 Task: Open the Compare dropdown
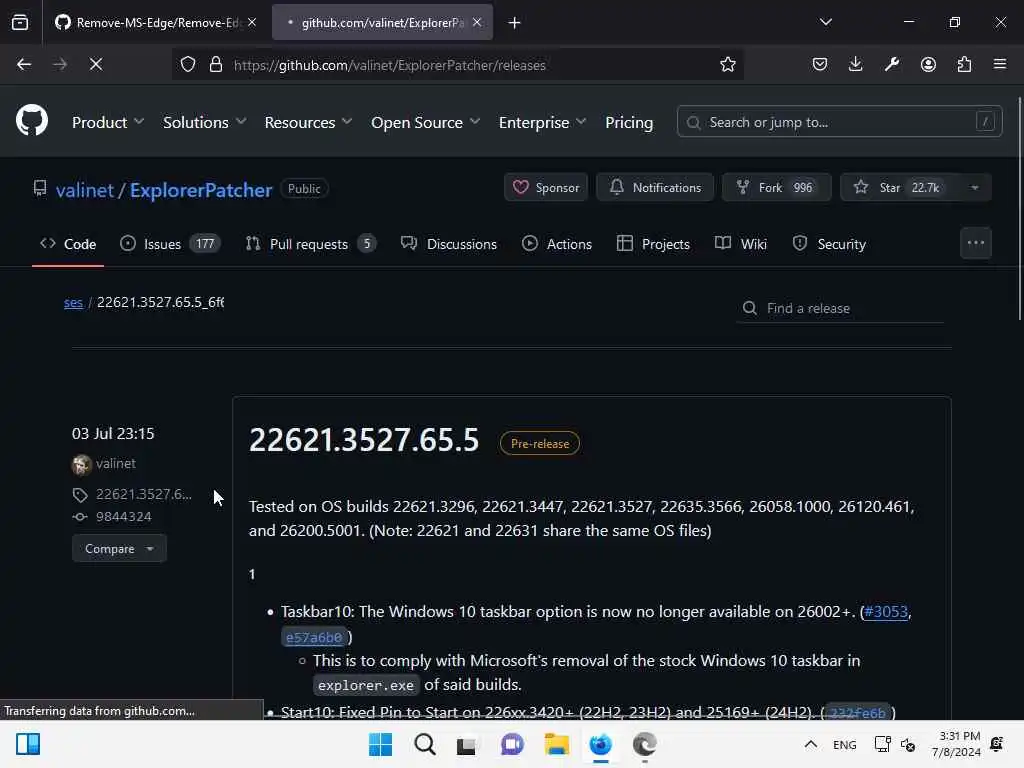(119, 549)
